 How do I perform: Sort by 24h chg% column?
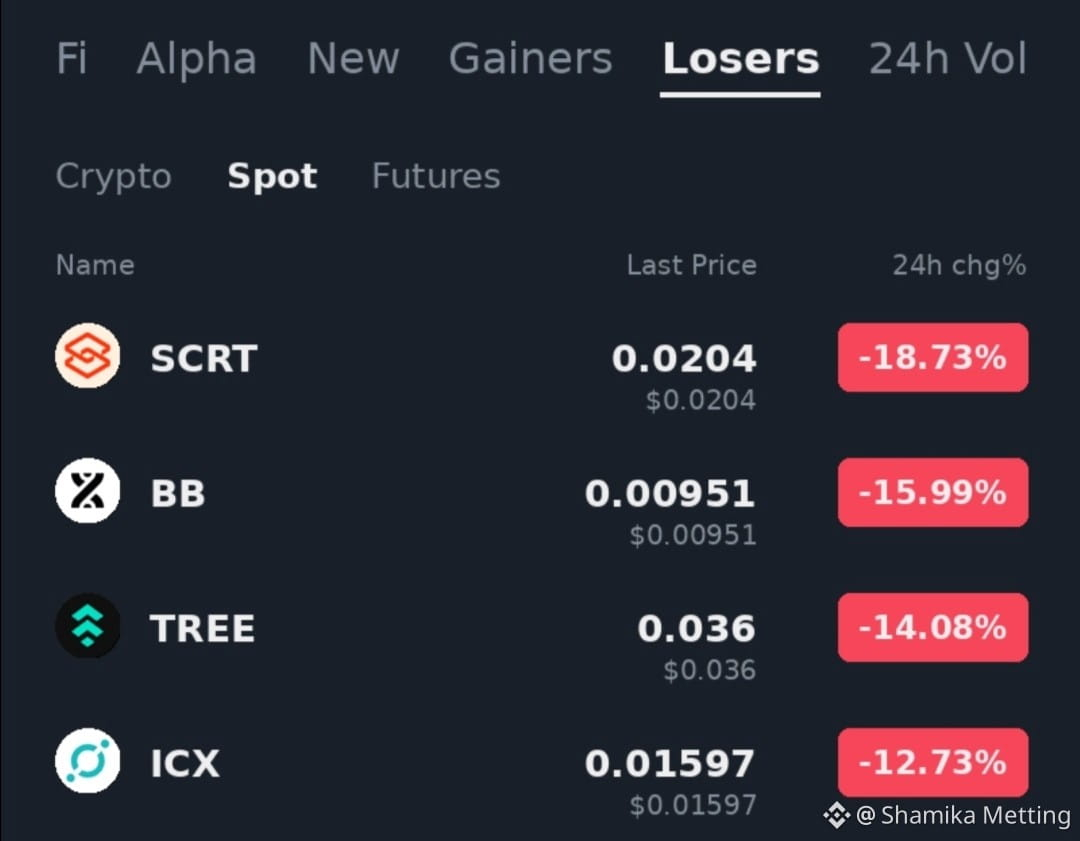coord(959,265)
